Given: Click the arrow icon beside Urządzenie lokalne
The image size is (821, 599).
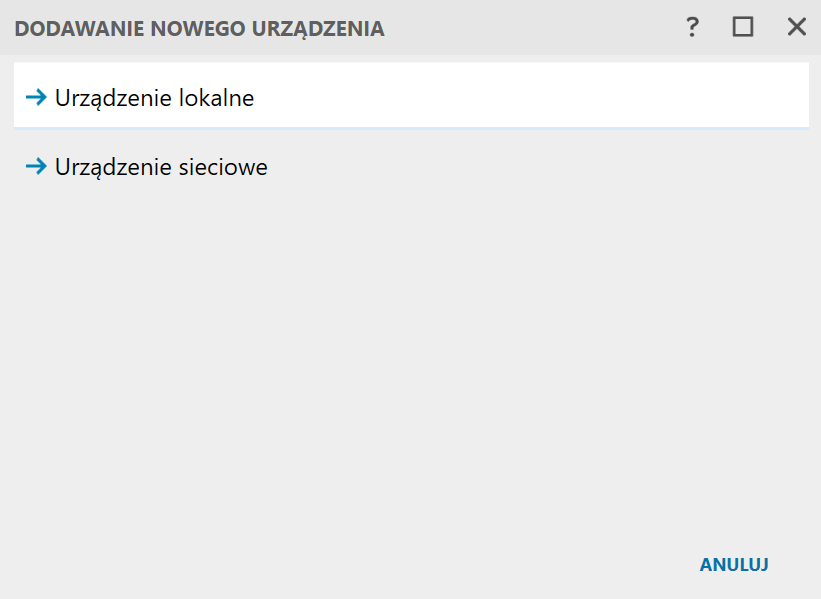Looking at the screenshot, I should click(x=36, y=98).
